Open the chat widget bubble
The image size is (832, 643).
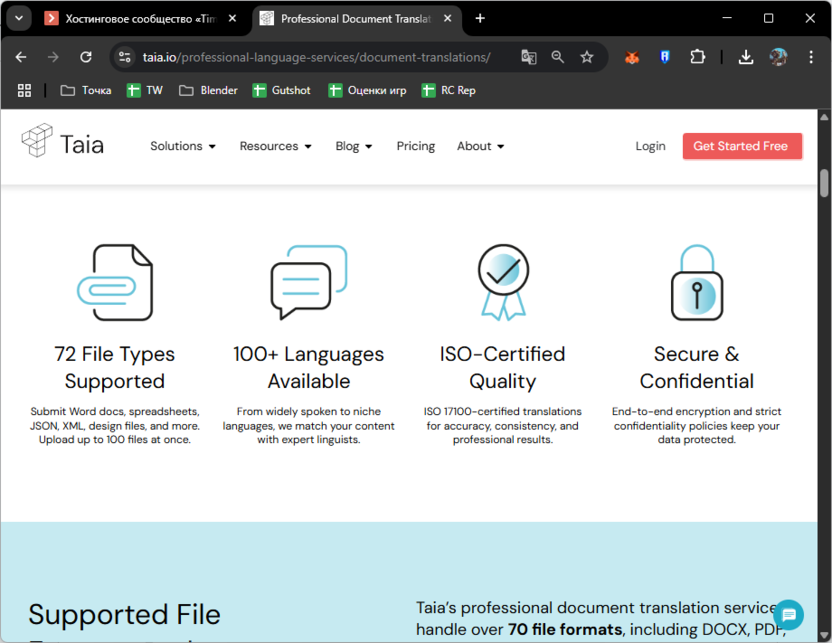[788, 615]
